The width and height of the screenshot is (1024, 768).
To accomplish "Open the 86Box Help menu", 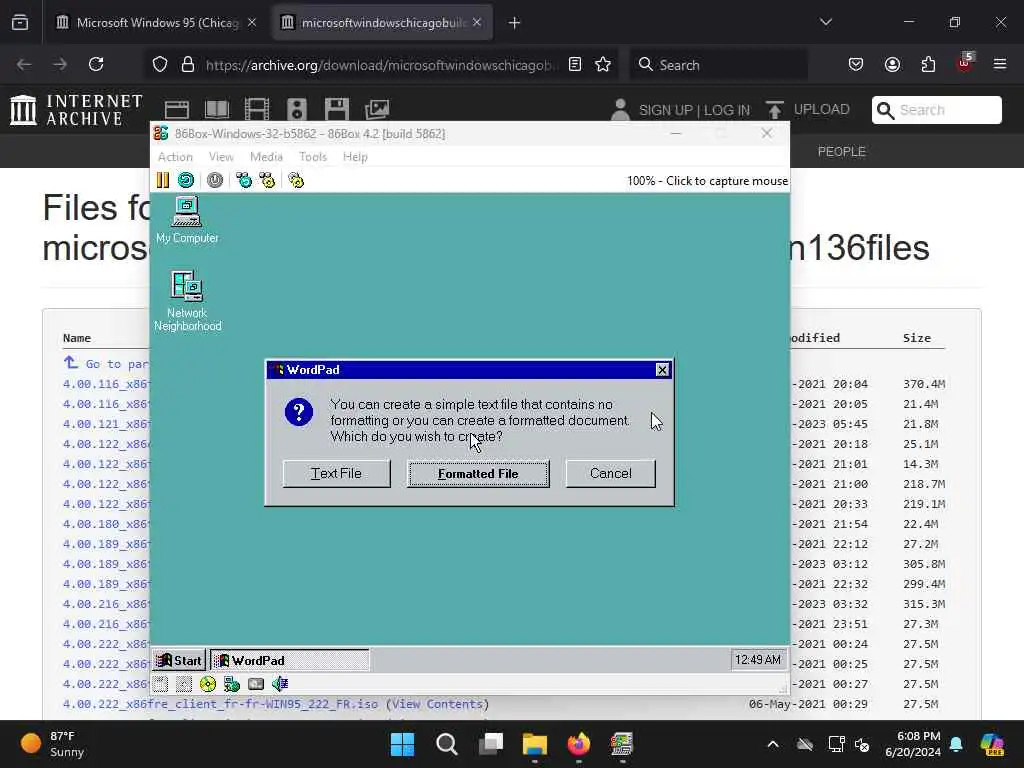I will 355,157.
